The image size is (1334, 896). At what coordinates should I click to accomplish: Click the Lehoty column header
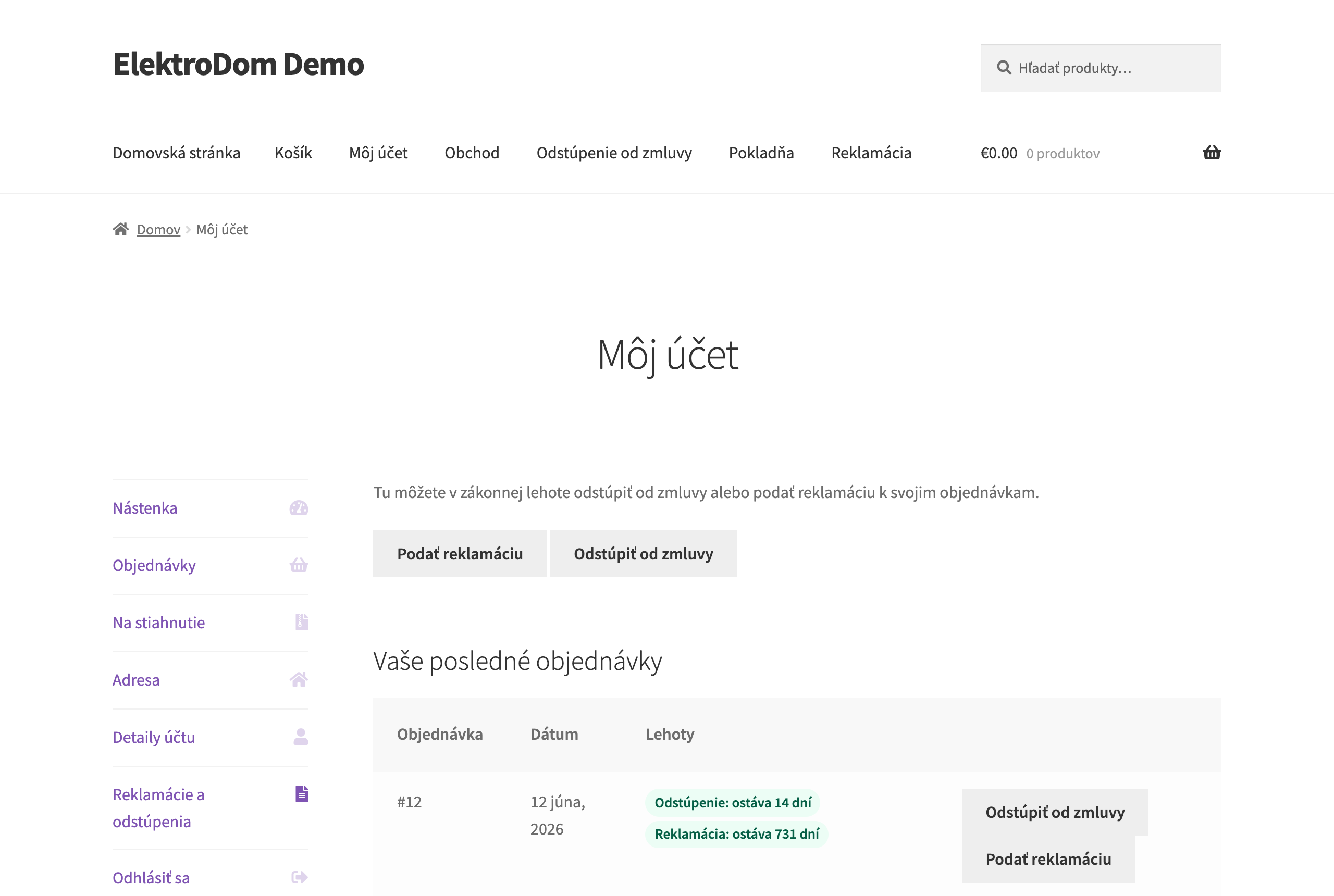pos(670,735)
